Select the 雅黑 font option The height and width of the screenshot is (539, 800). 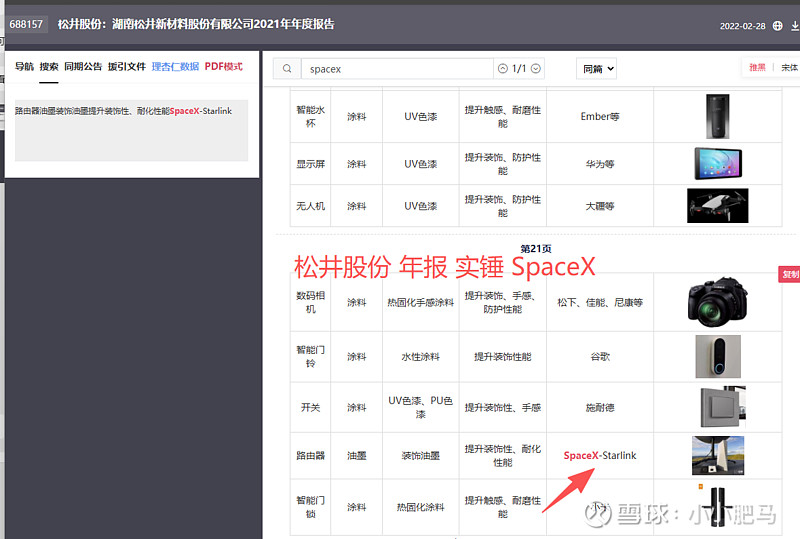[757, 67]
